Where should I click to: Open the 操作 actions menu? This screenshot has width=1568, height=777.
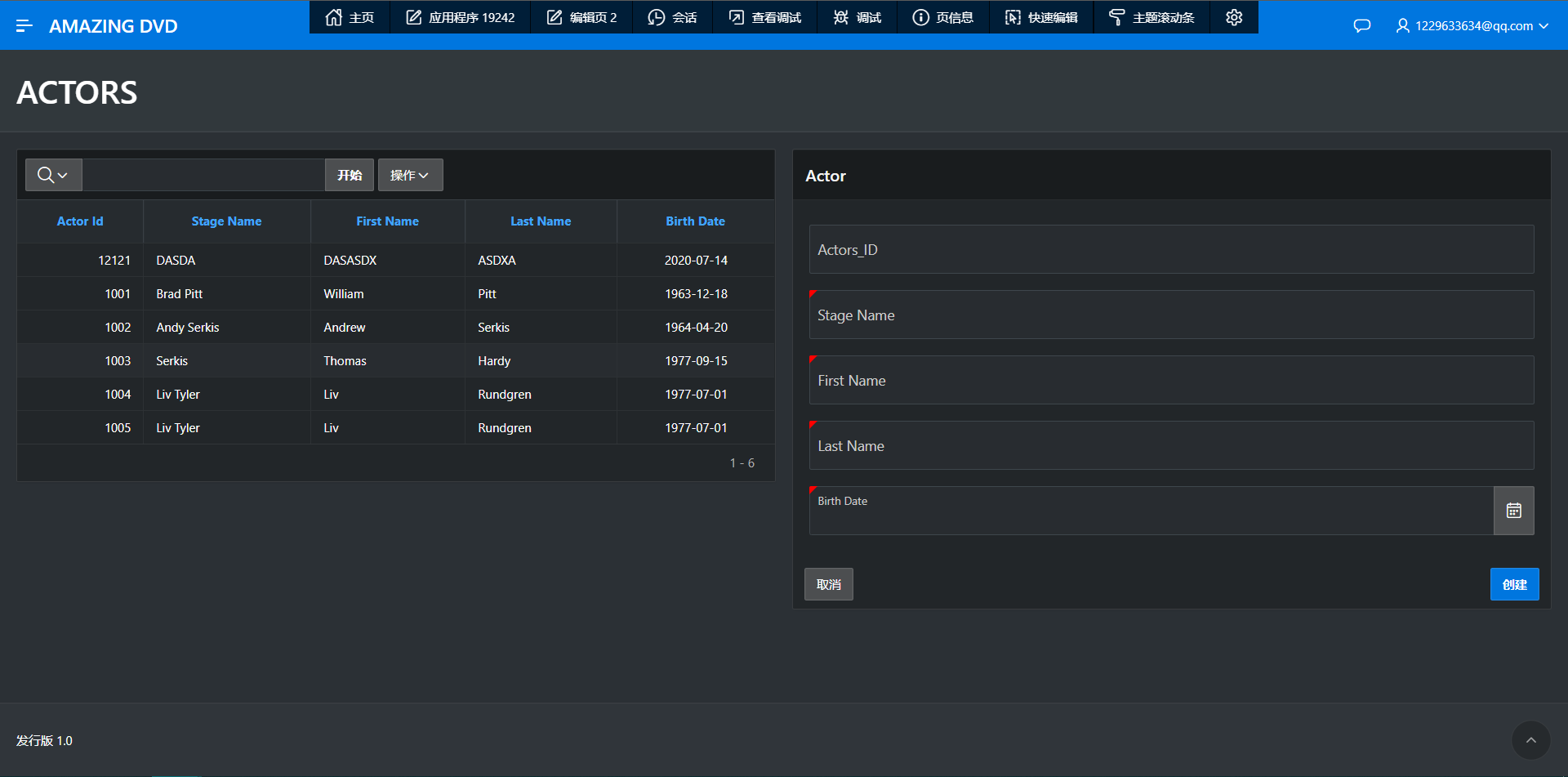click(x=410, y=175)
